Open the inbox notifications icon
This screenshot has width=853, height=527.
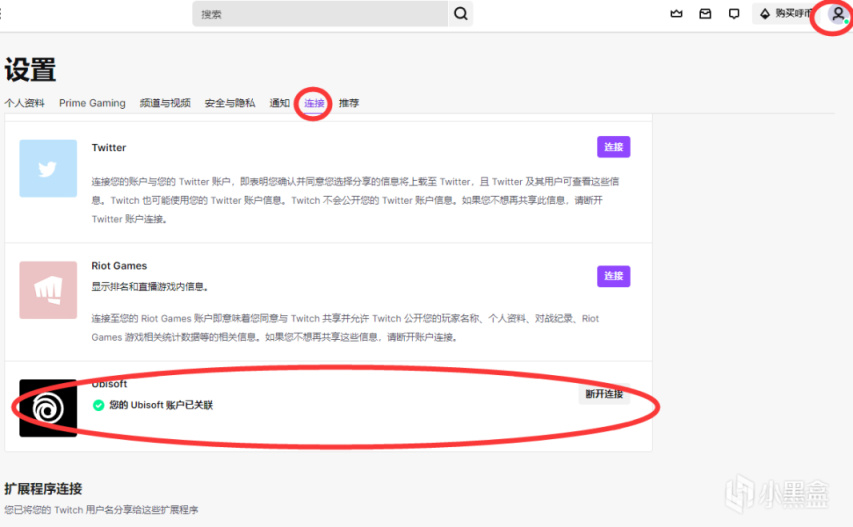click(705, 14)
